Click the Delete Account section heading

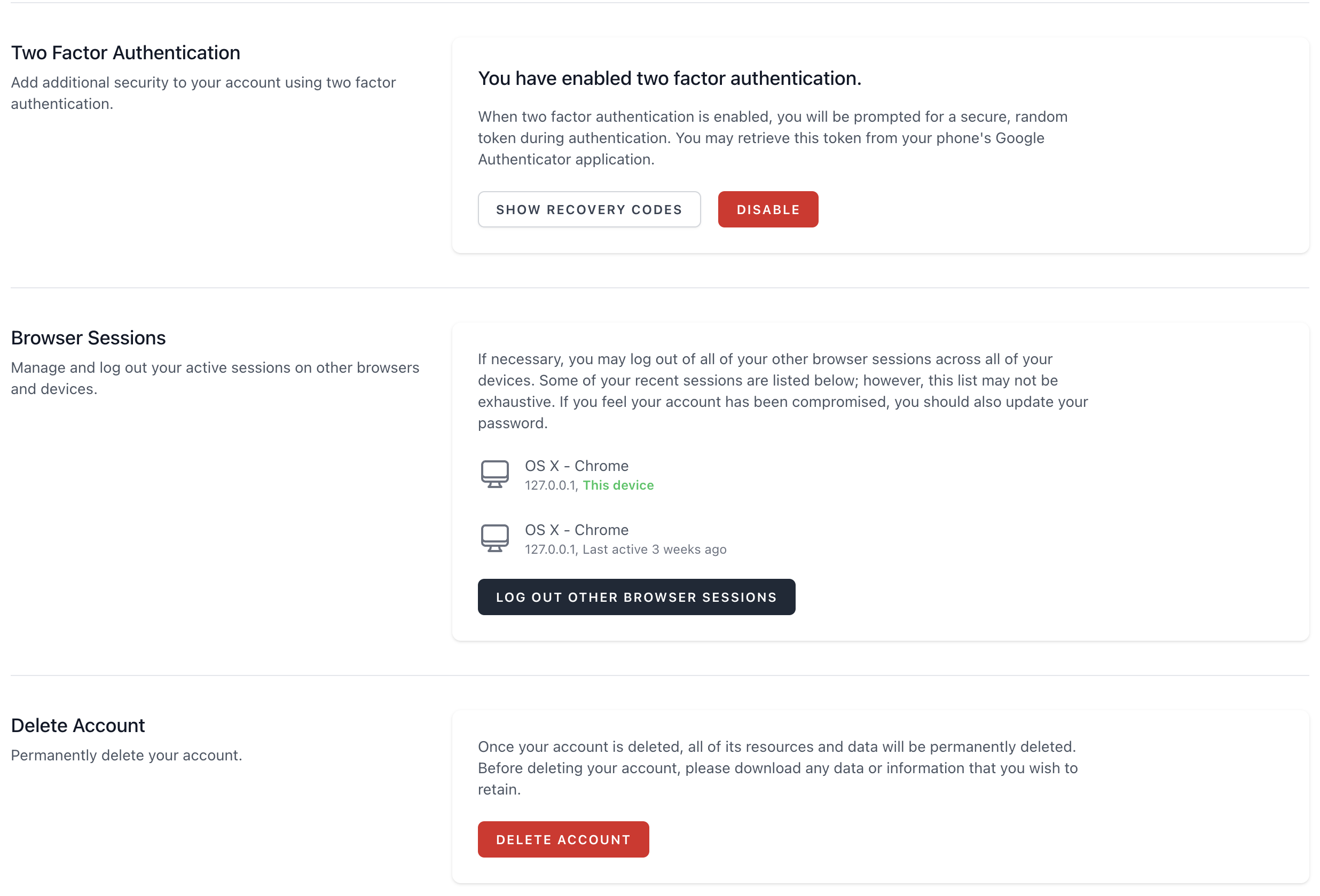point(78,726)
